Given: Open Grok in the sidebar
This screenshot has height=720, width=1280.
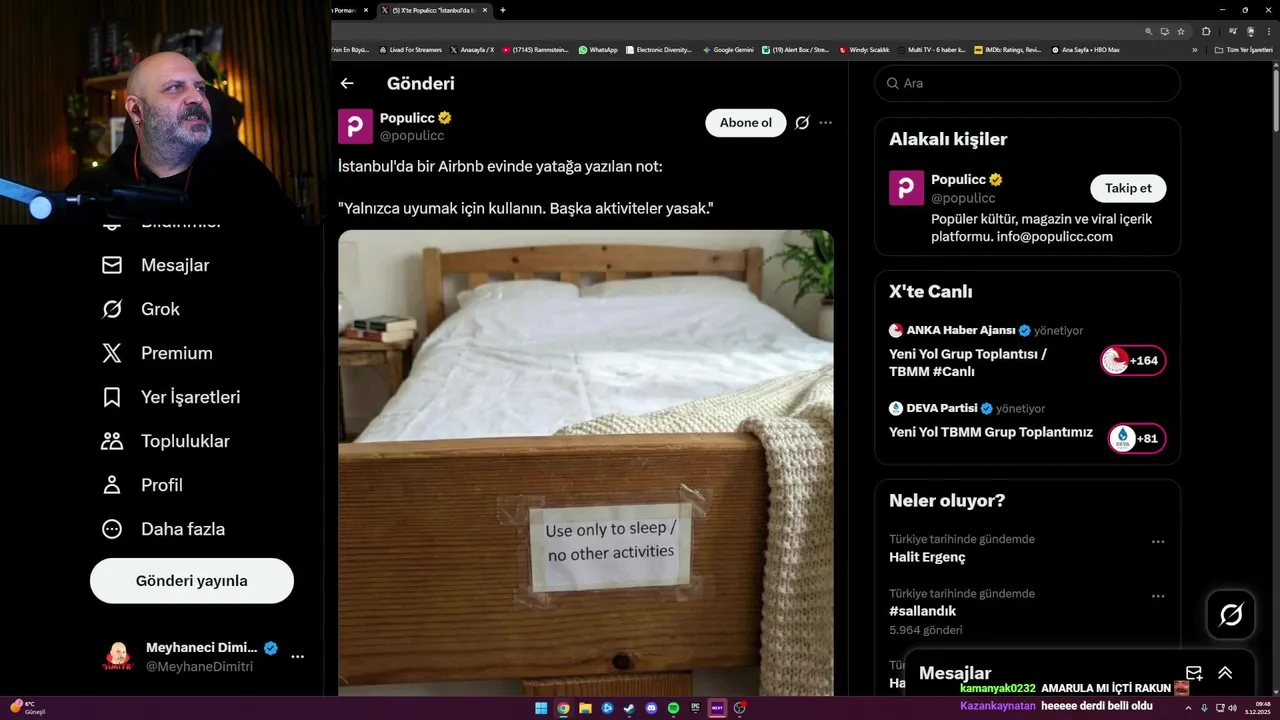Looking at the screenshot, I should [x=141, y=309].
